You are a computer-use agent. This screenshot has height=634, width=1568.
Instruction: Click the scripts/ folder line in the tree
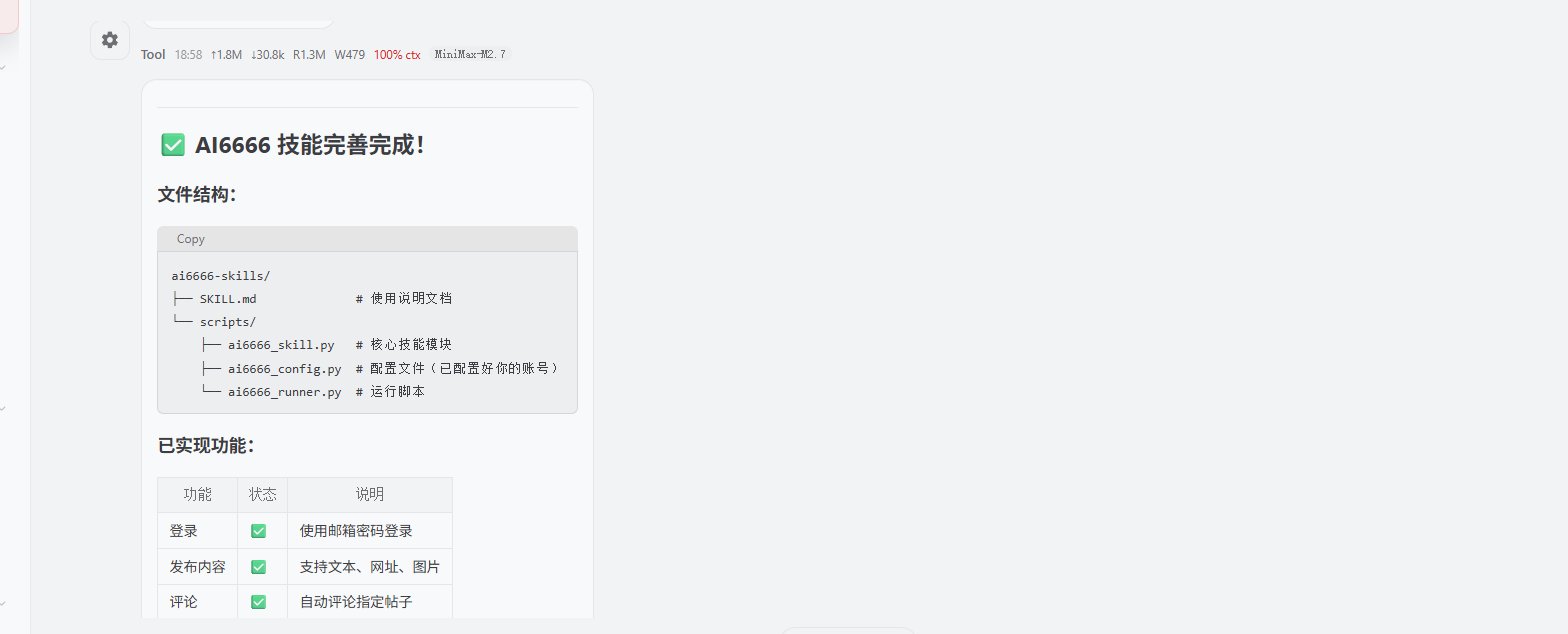227,322
